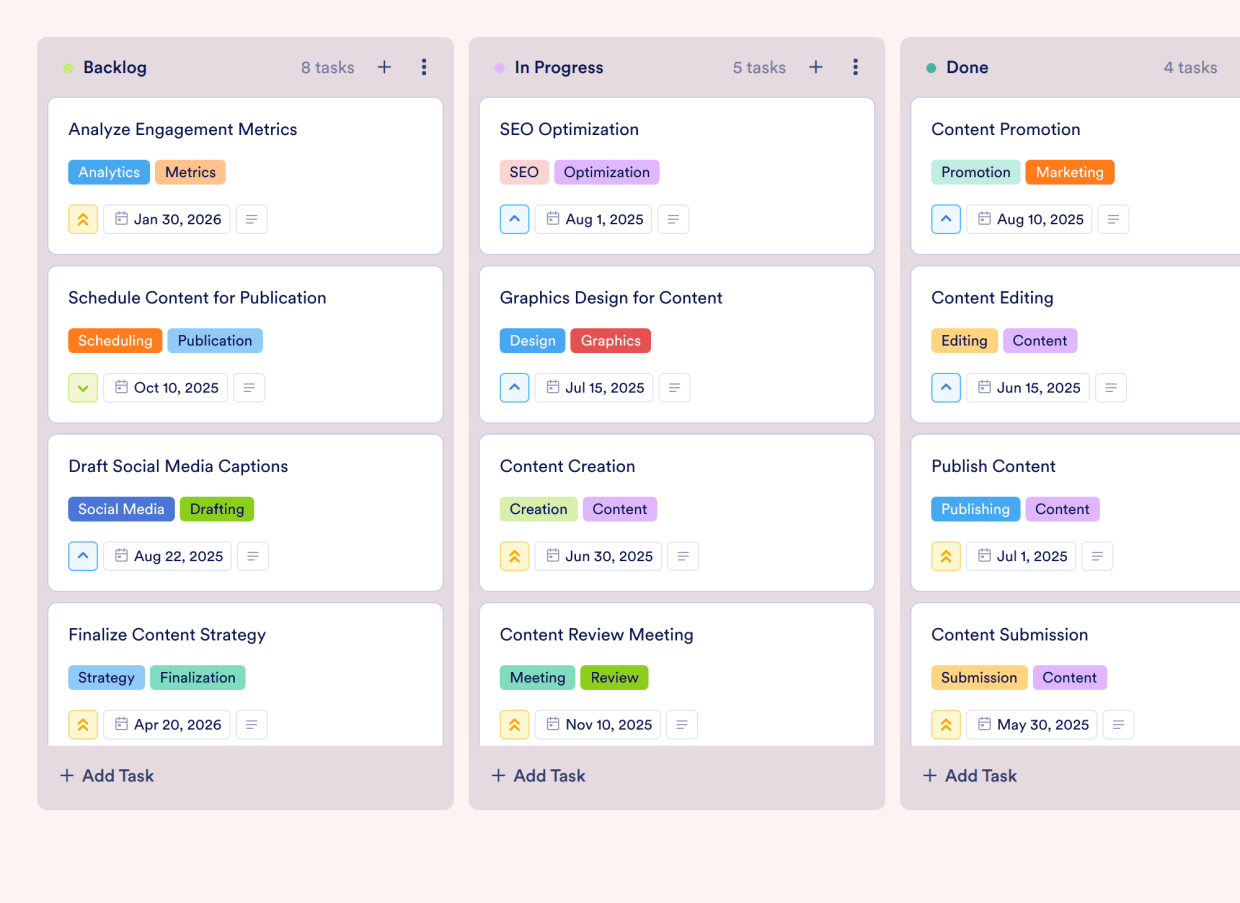
Task: Open the In Progress column three-dot menu
Action: click(x=855, y=67)
